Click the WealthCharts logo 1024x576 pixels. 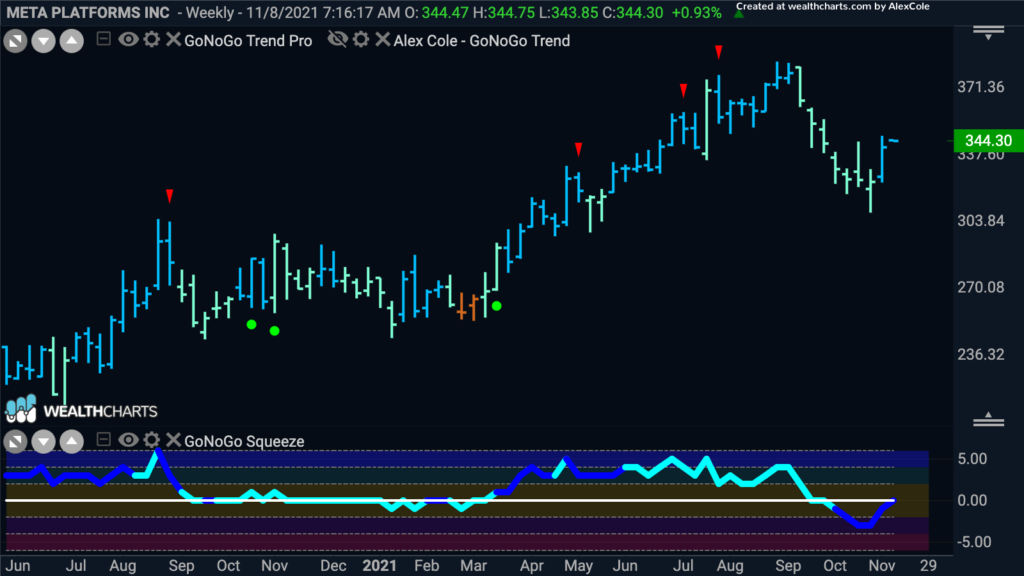pyautogui.click(x=82, y=410)
